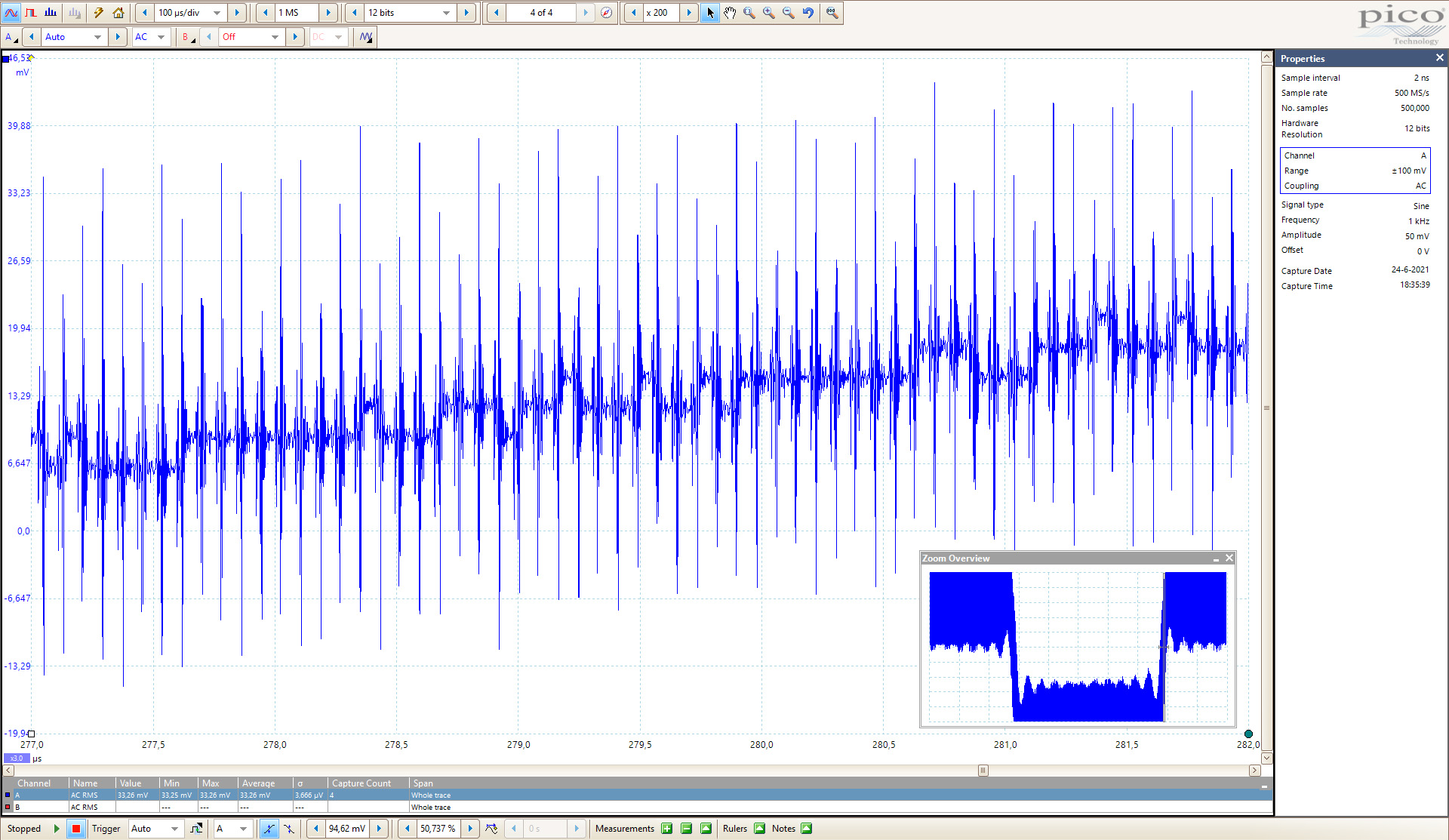1449x840 pixels.
Task: Click the 50,737 % pre-trigger field
Action: click(438, 829)
